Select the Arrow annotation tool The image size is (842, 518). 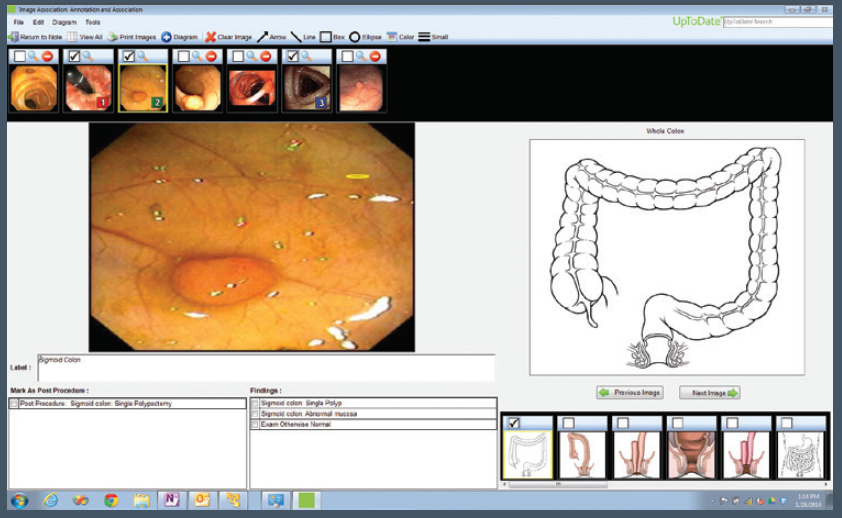pos(271,37)
